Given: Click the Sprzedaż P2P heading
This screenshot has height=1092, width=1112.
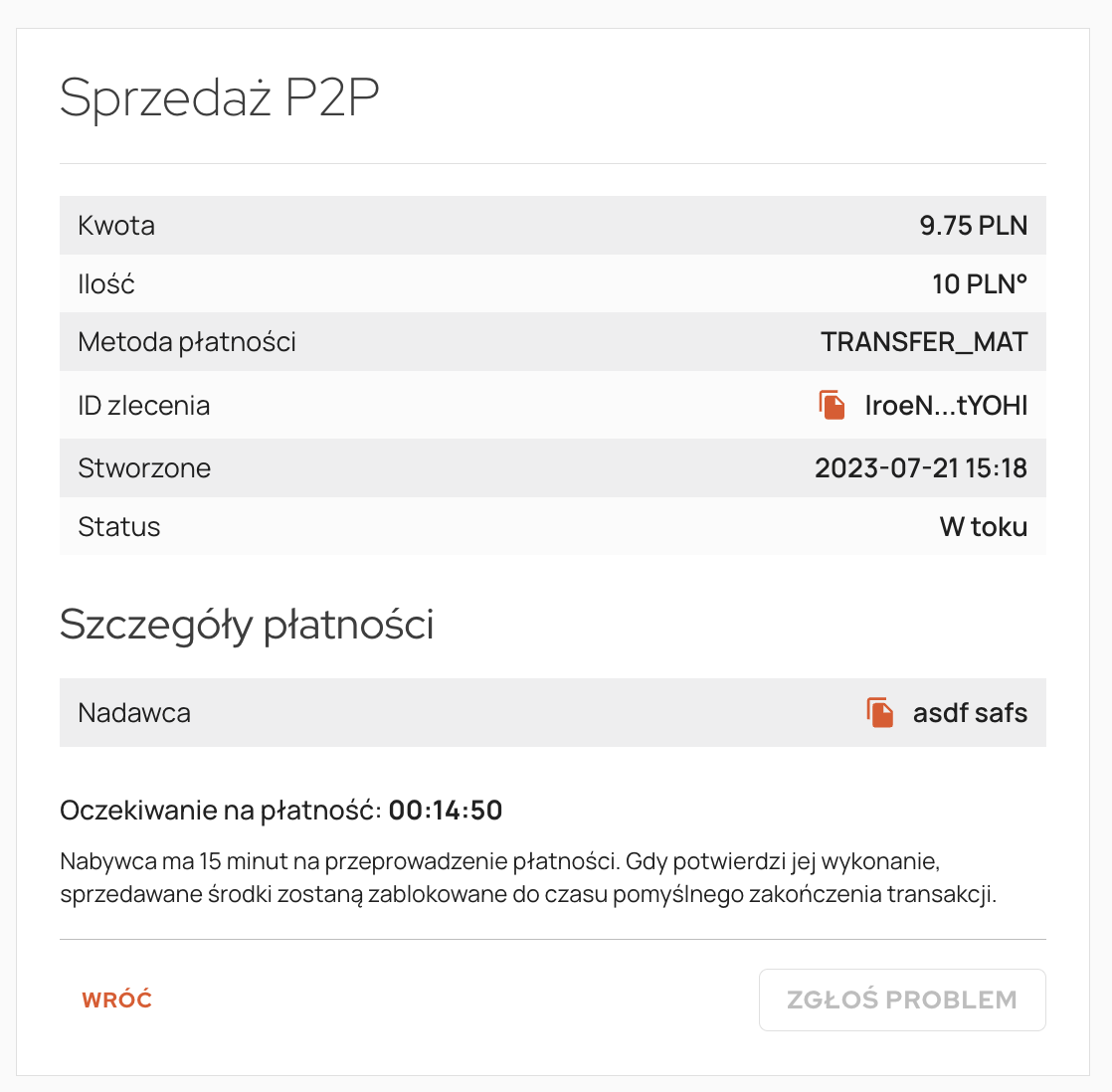Looking at the screenshot, I should 220,98.
